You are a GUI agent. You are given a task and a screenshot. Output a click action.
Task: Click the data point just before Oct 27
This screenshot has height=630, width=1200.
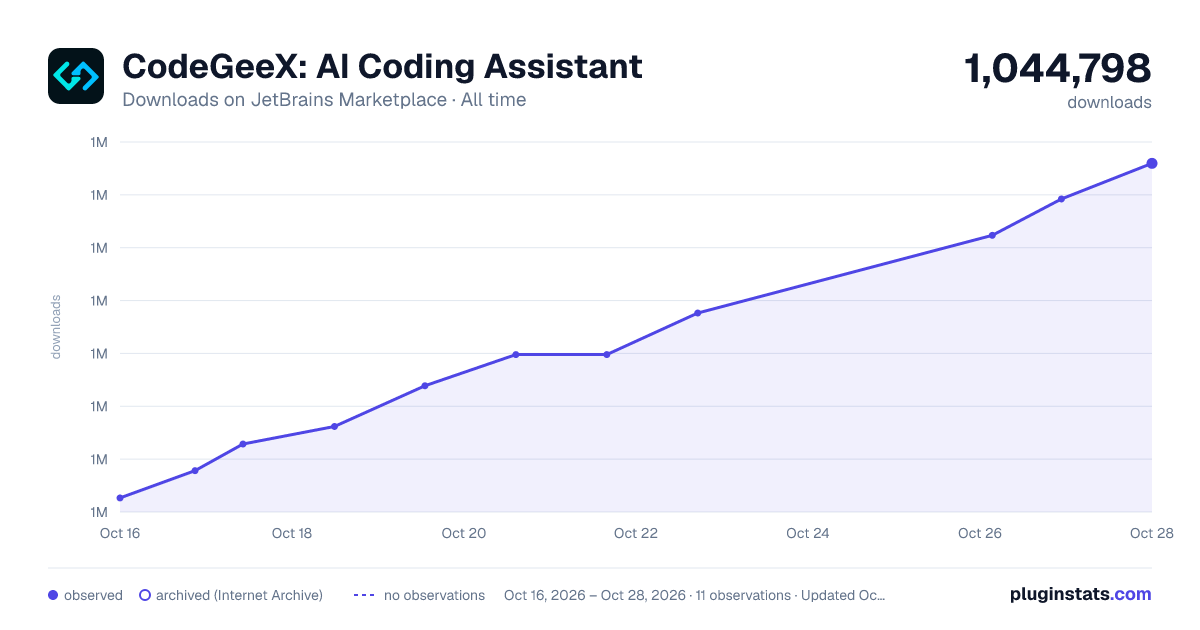[1061, 199]
